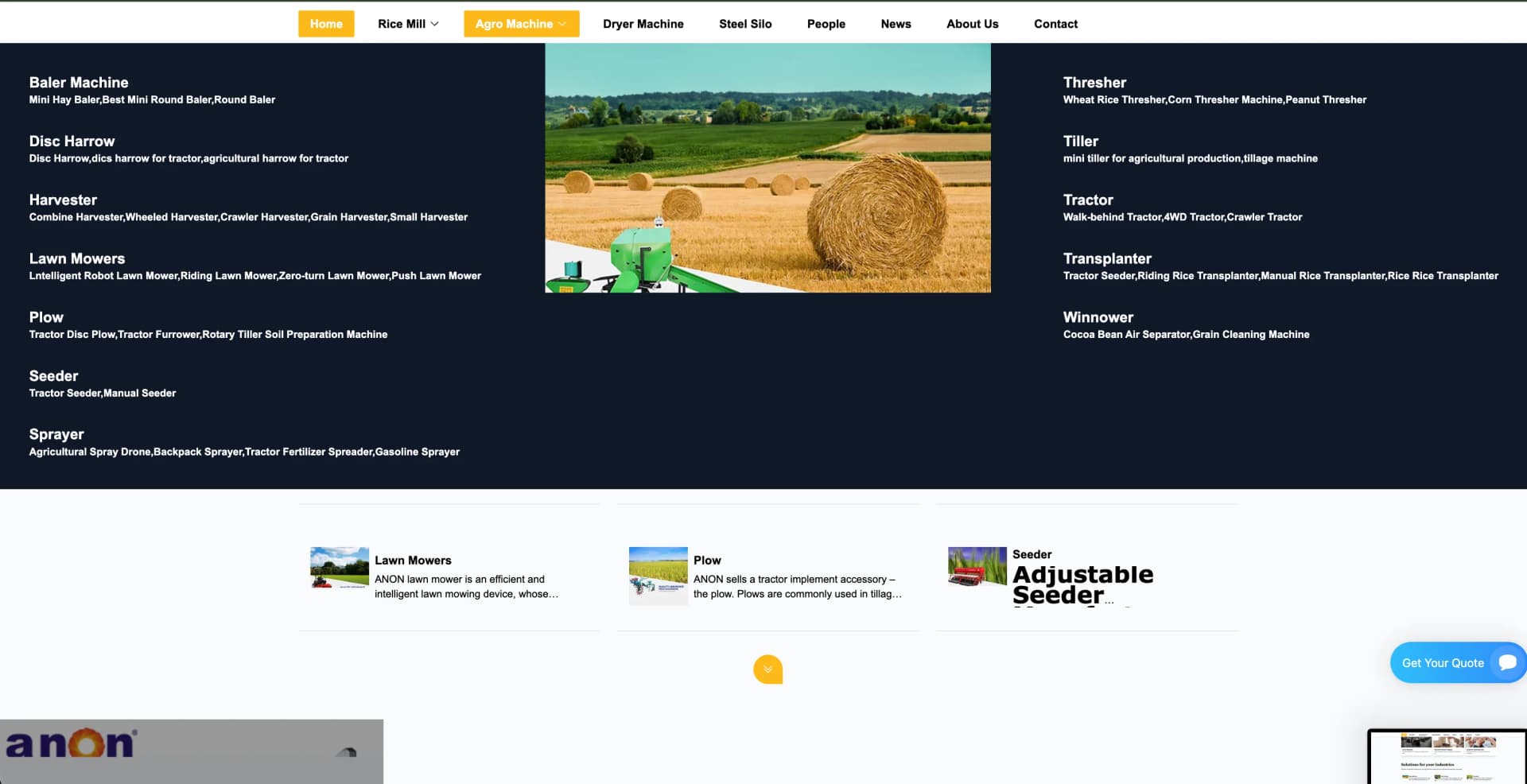The width and height of the screenshot is (1527, 784).
Task: Select the Sprayer category link
Action: [x=56, y=434]
